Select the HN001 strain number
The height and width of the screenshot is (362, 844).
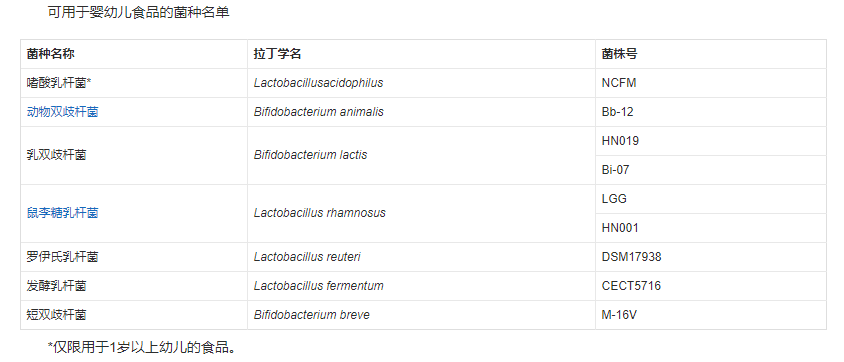620,228
